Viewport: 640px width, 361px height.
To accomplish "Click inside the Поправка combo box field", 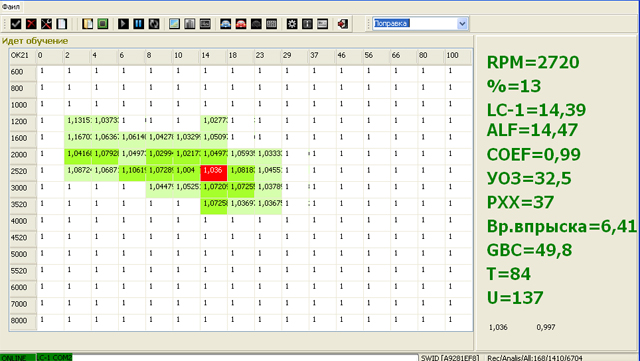I will (415, 24).
